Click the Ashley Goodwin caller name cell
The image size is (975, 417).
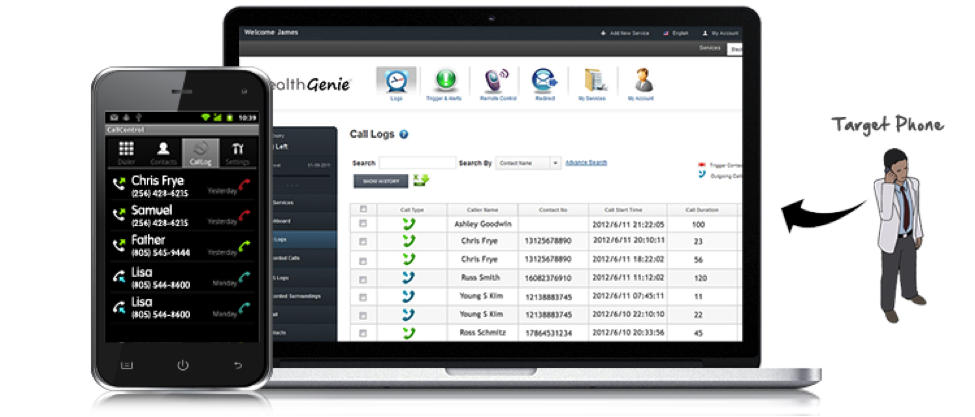[x=483, y=224]
